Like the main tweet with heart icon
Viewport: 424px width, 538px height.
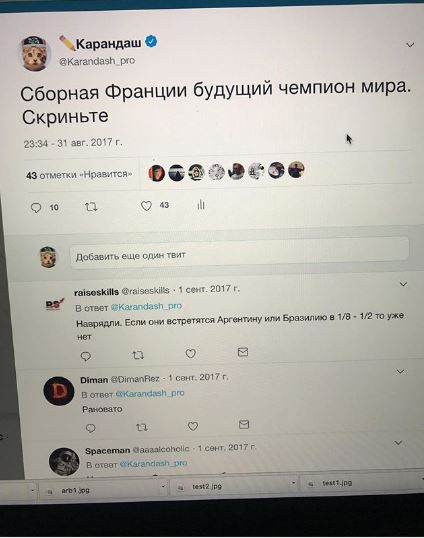pyautogui.click(x=146, y=206)
